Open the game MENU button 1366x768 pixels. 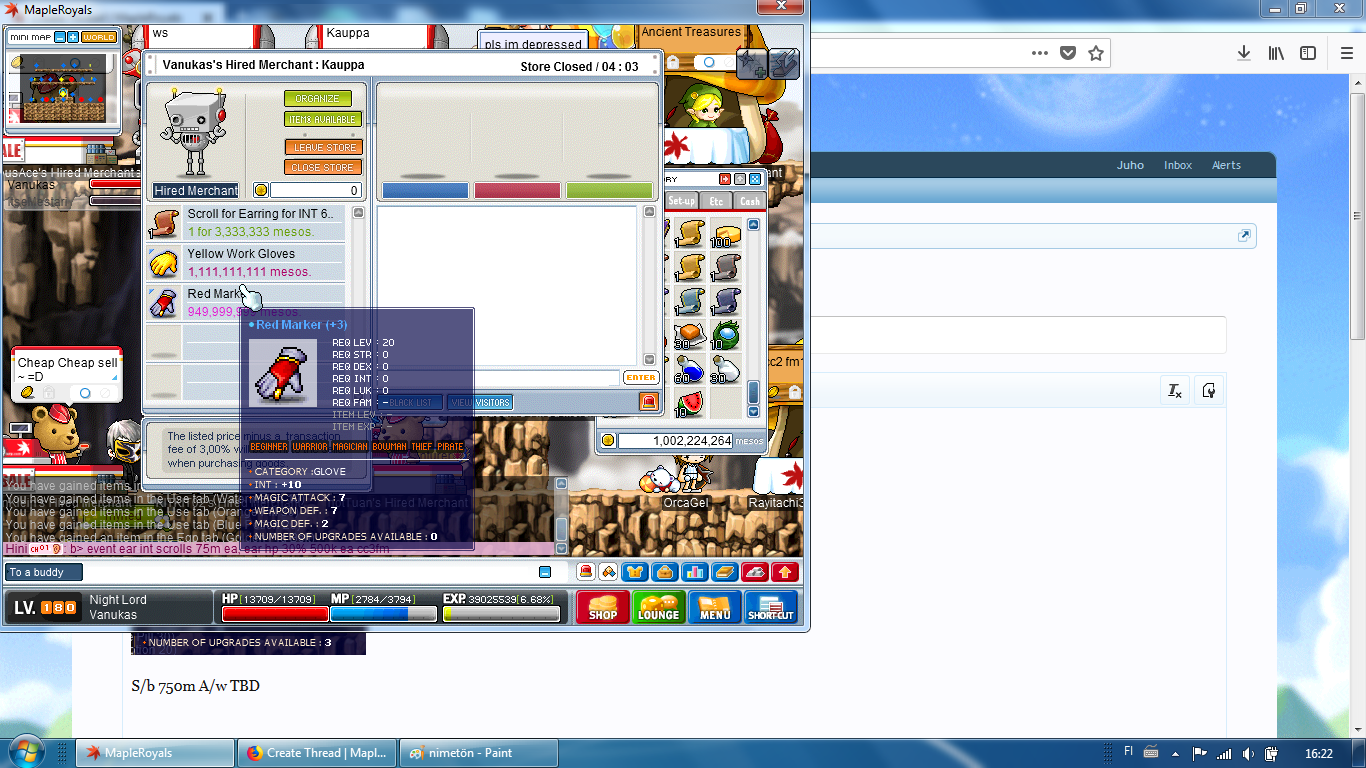[715, 607]
